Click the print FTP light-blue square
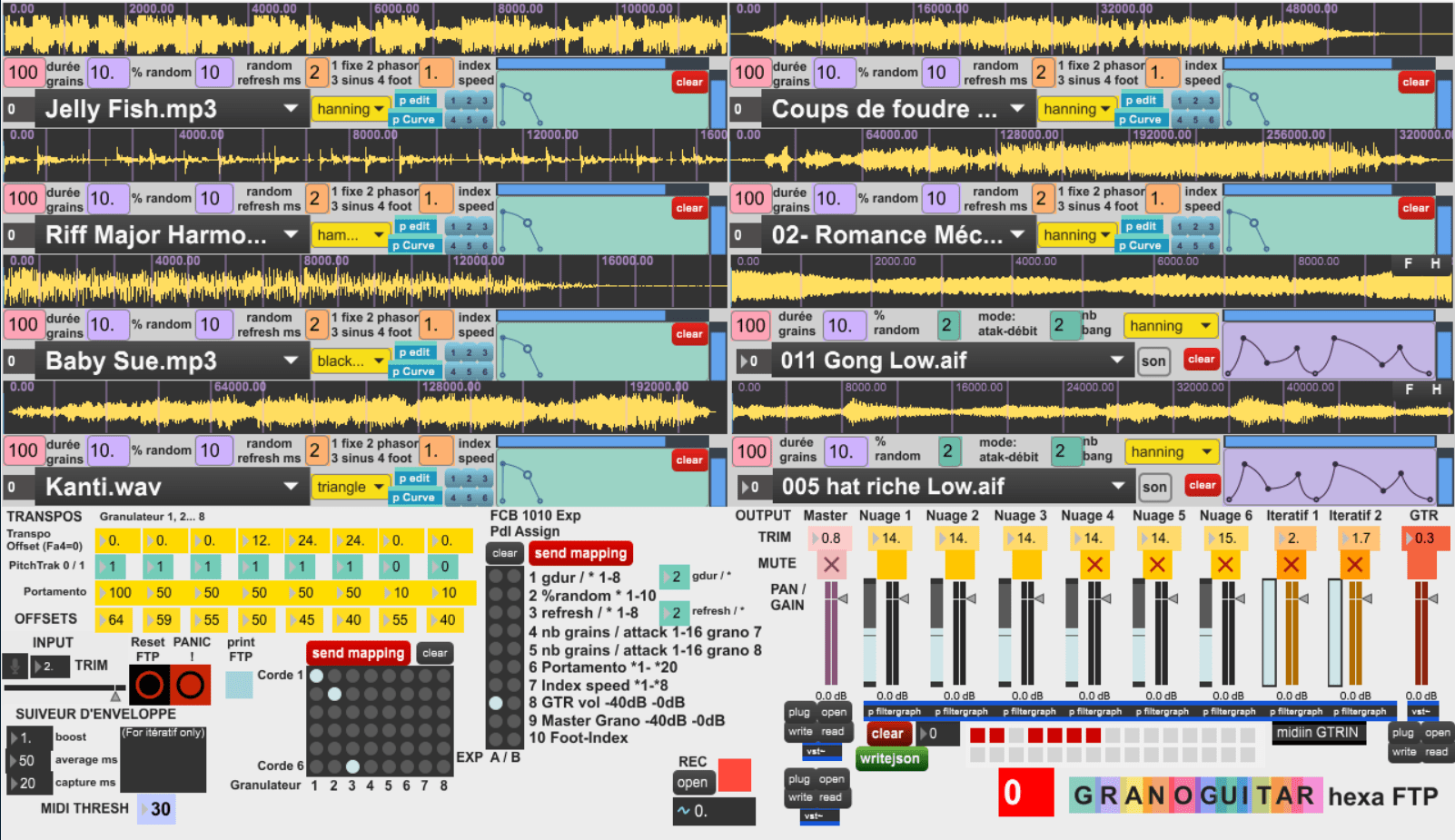 coord(239,685)
